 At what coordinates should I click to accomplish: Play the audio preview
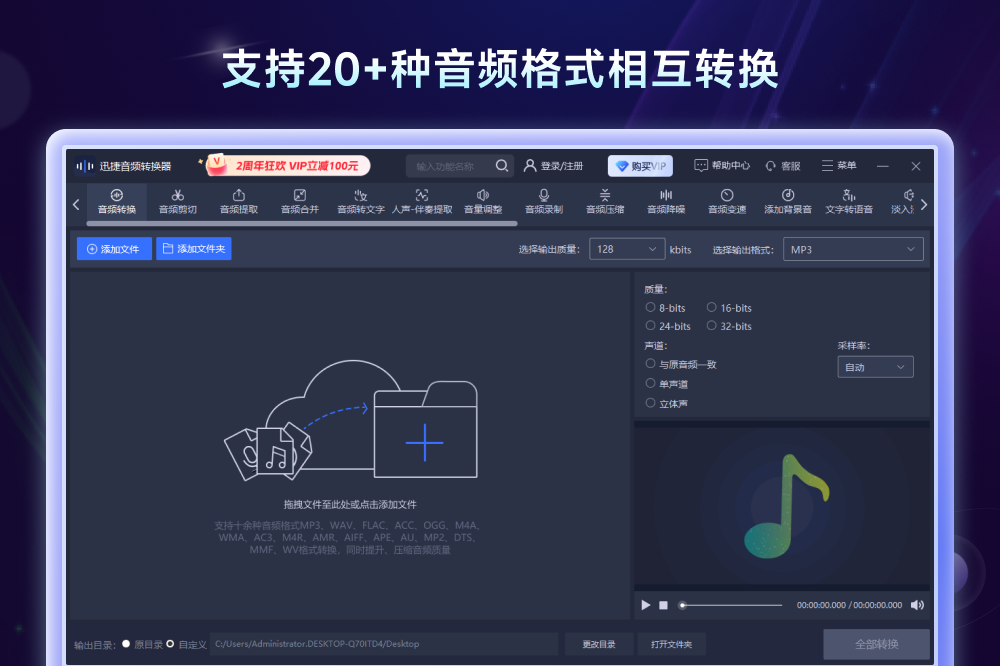pyautogui.click(x=645, y=605)
